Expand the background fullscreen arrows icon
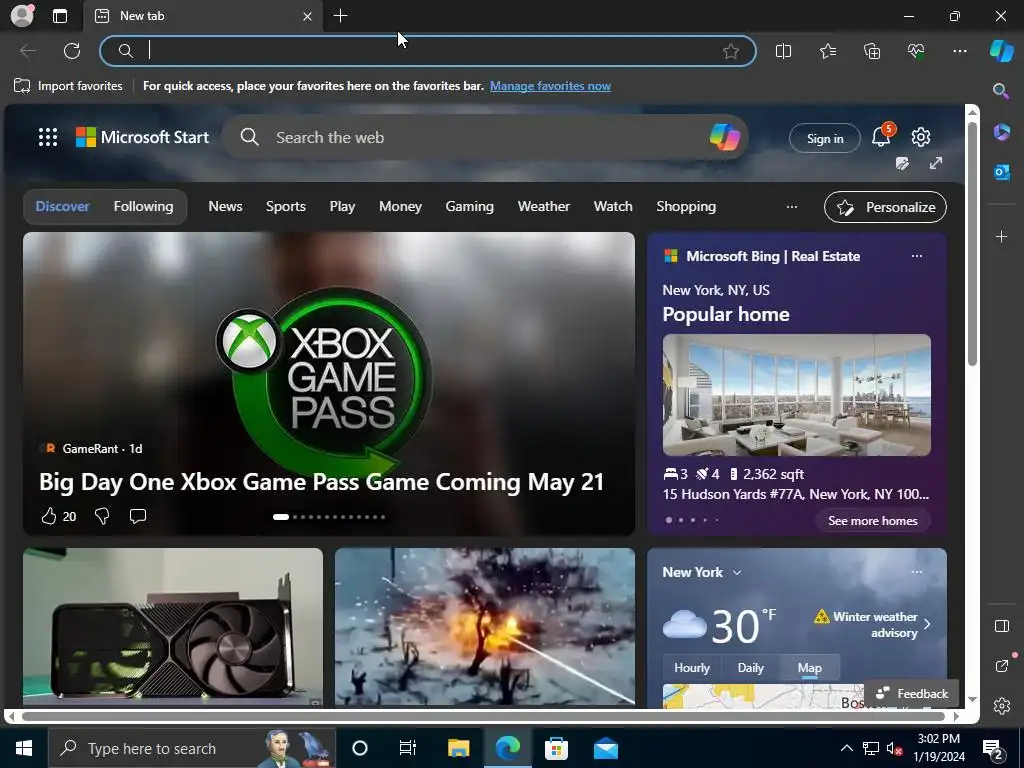Screen dimensions: 1024x768 click(x=936, y=163)
